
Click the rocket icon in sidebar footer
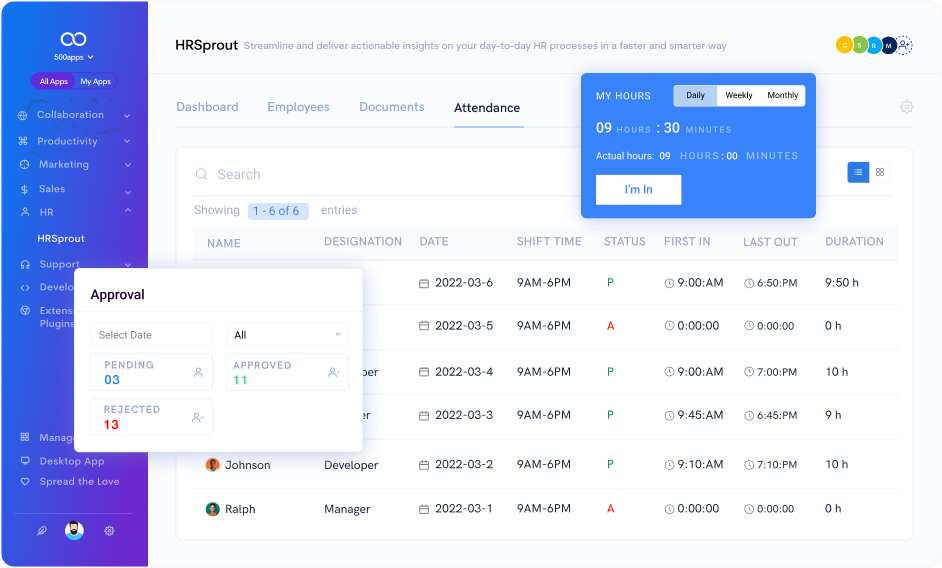[41, 531]
